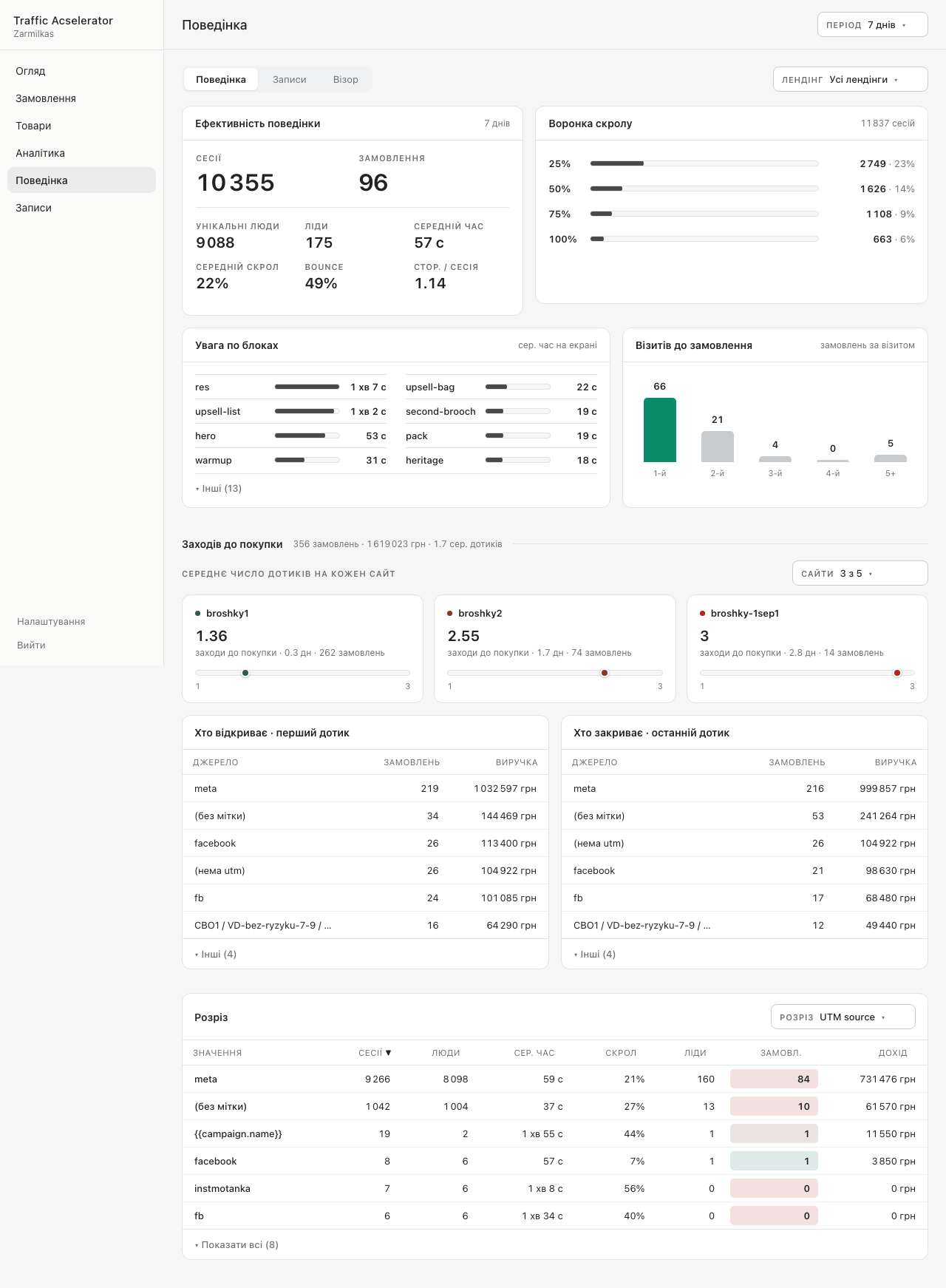Open the Розріз UTM source dropdown
The width and height of the screenshot is (946, 1288).
(843, 1017)
